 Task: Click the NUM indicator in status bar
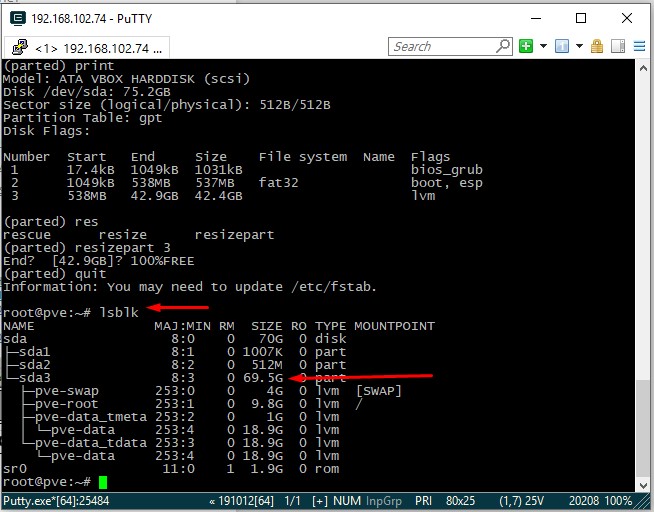point(347,501)
